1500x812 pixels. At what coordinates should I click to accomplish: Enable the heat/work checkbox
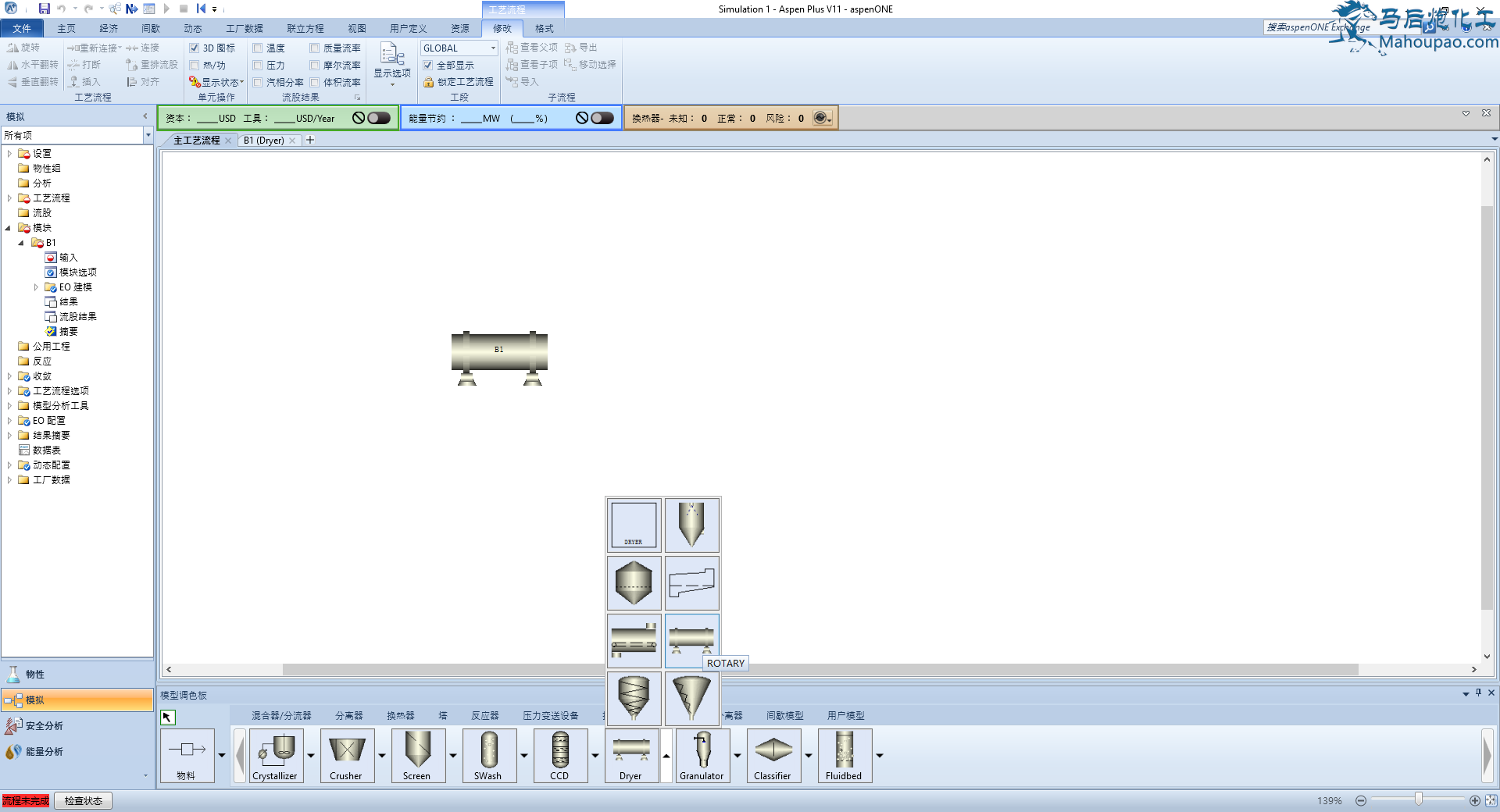click(x=195, y=65)
